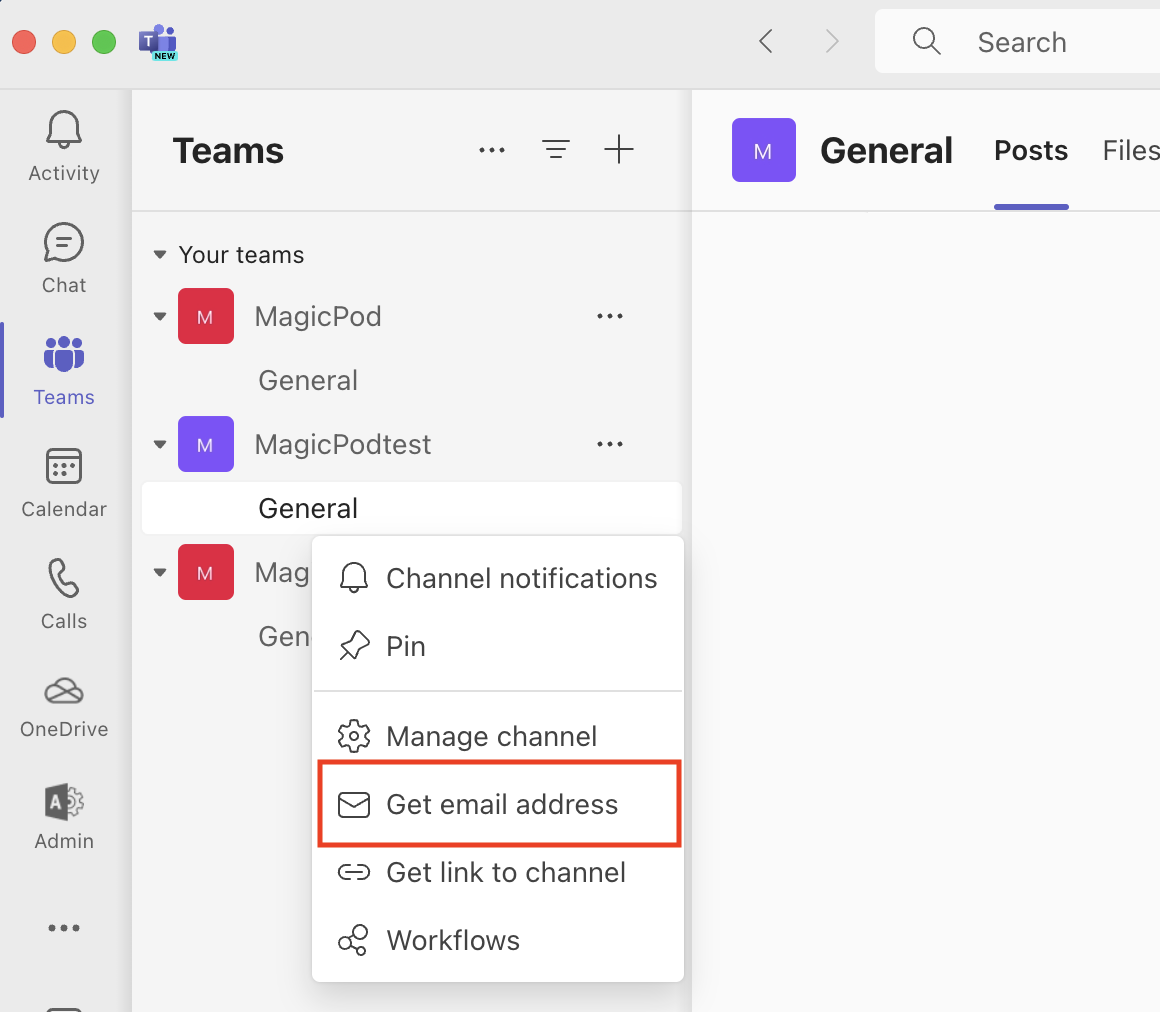
Task: Switch to the Posts tab
Action: (1031, 151)
